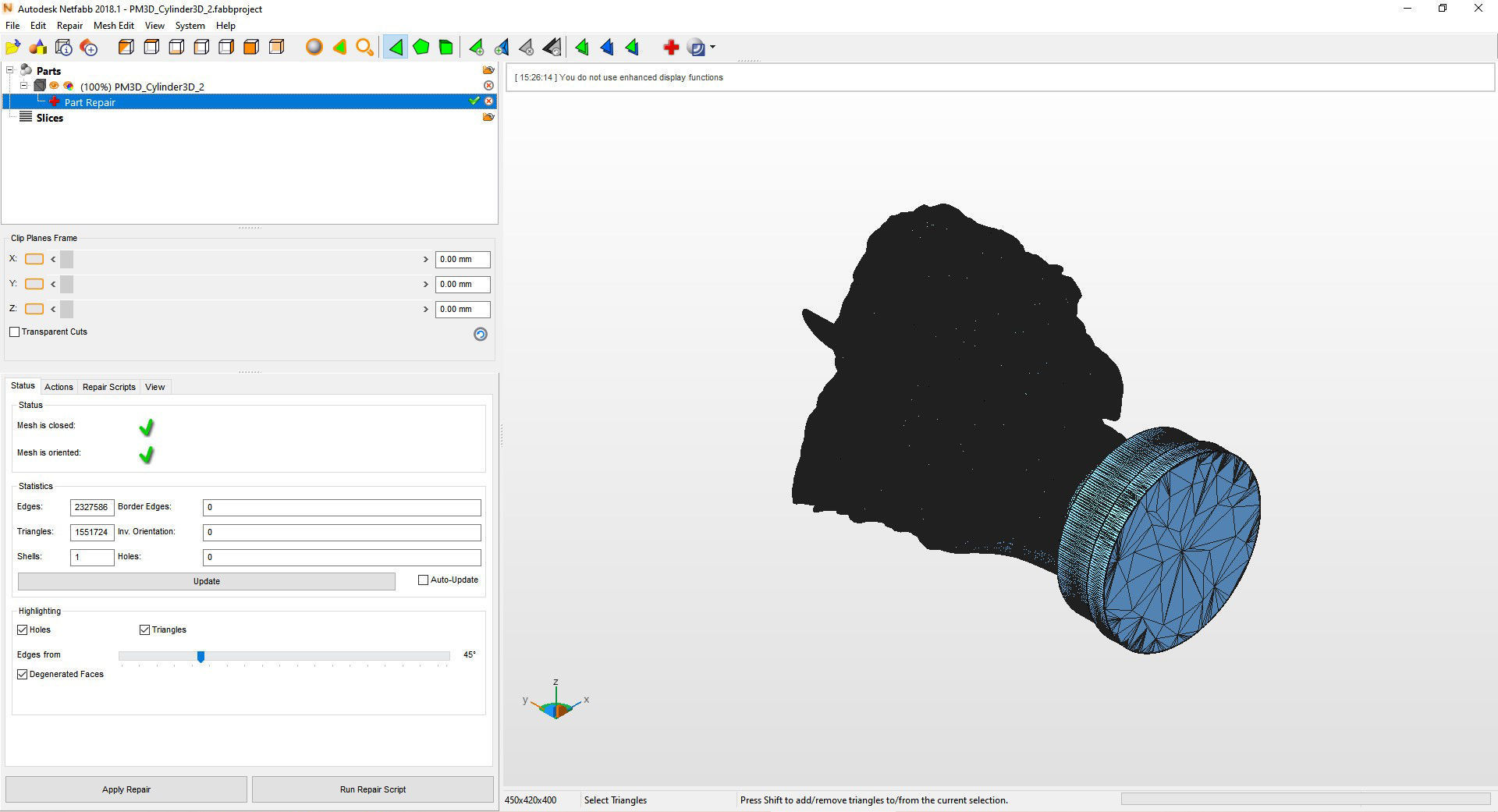The height and width of the screenshot is (812, 1498).
Task: Click the orange triangle zoom icon
Action: point(339,48)
